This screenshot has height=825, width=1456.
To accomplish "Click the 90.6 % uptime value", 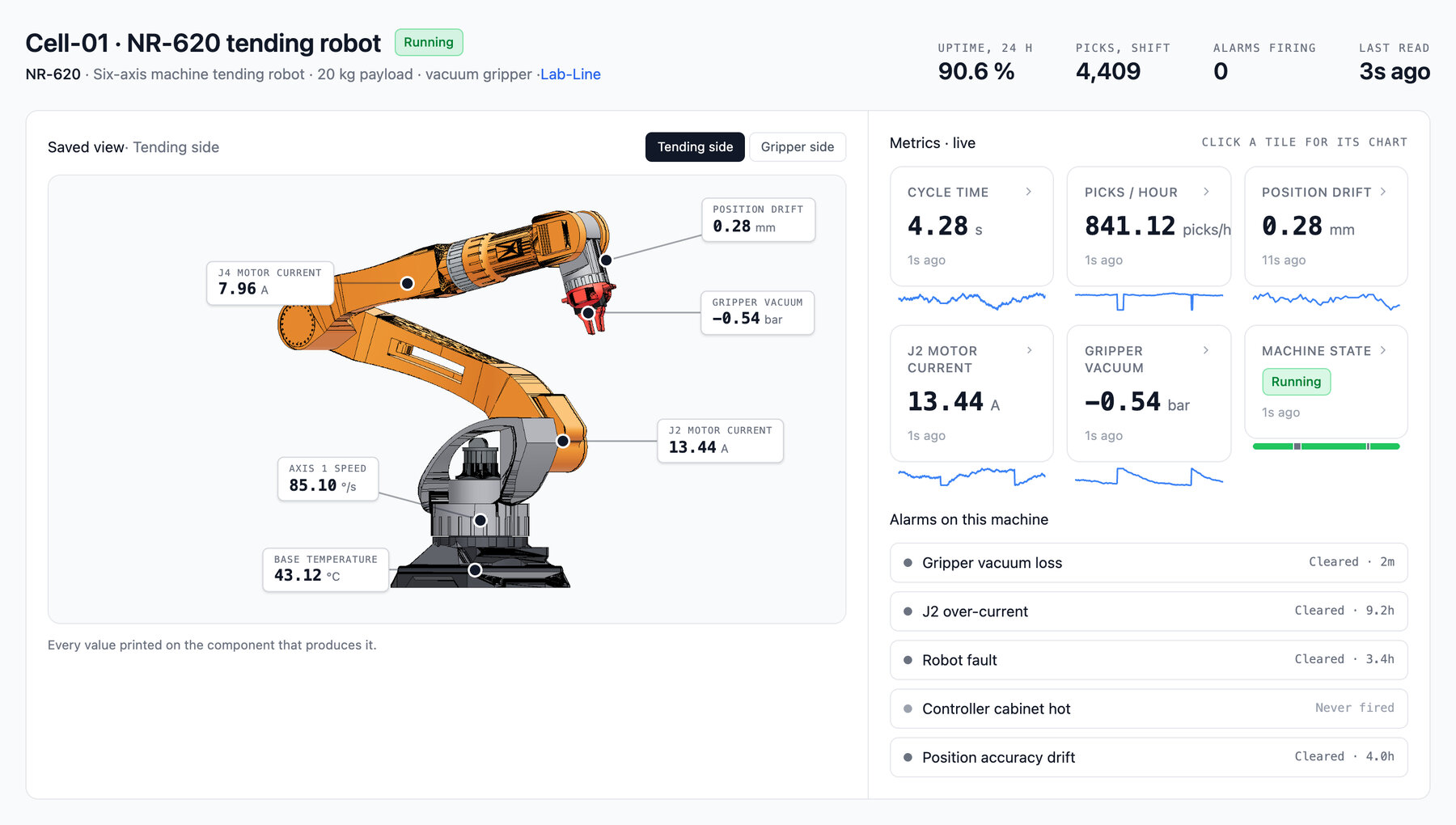I will click(x=976, y=72).
